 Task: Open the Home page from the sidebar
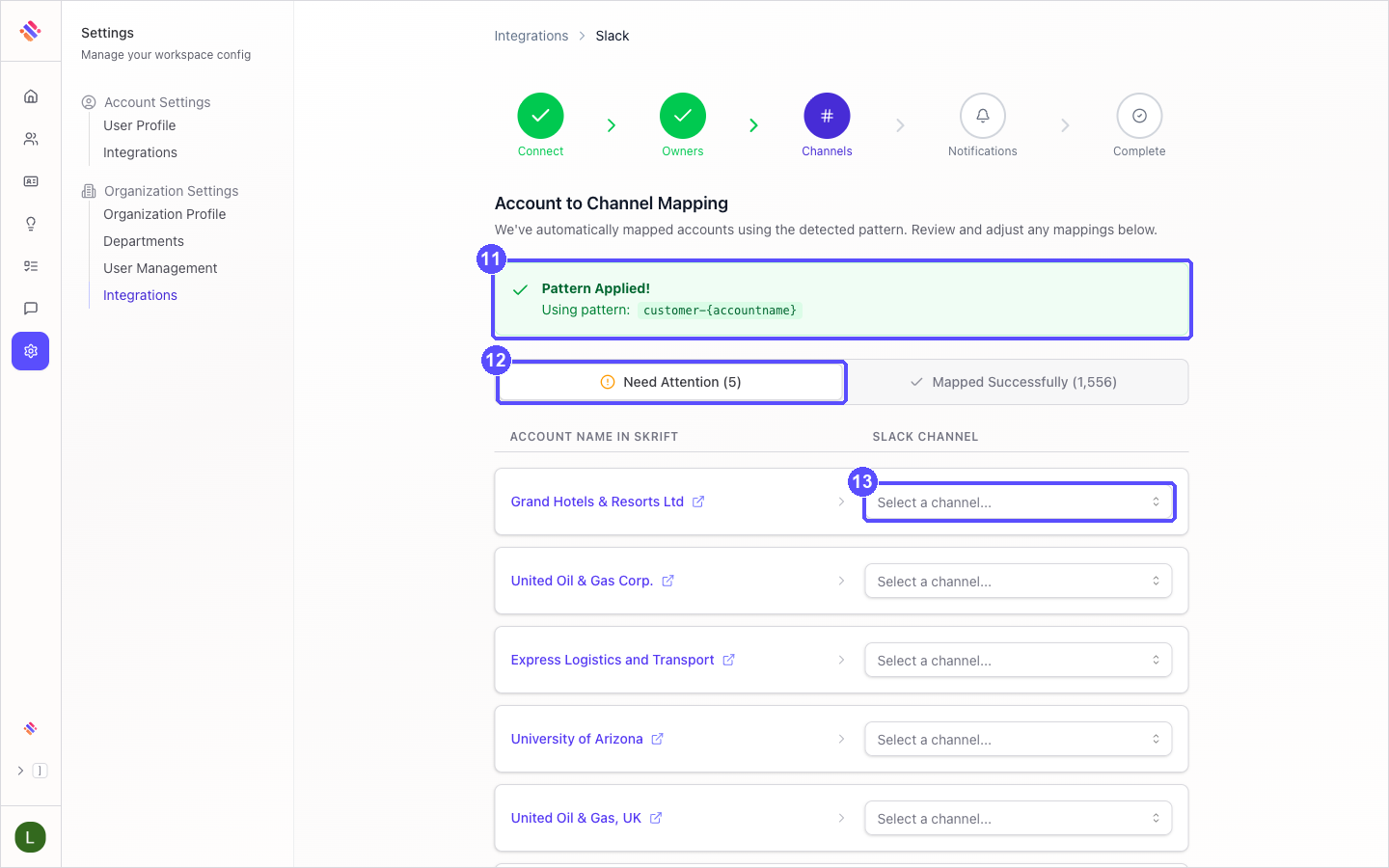point(31,96)
